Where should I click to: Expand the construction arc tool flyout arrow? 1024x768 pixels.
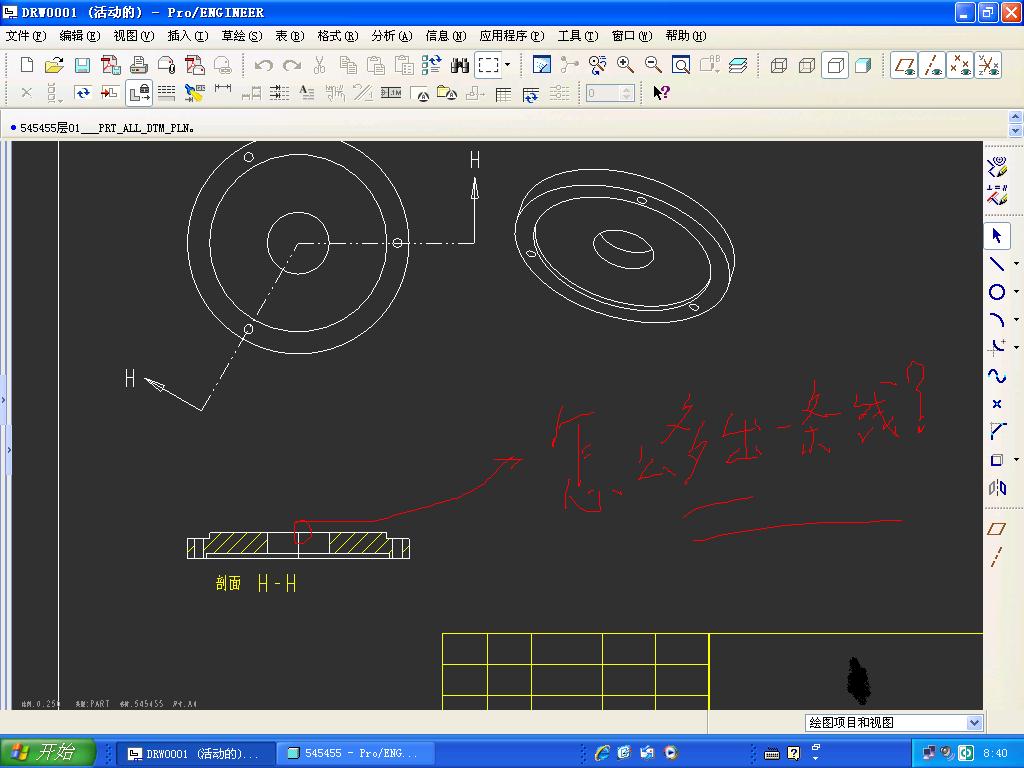(1016, 347)
